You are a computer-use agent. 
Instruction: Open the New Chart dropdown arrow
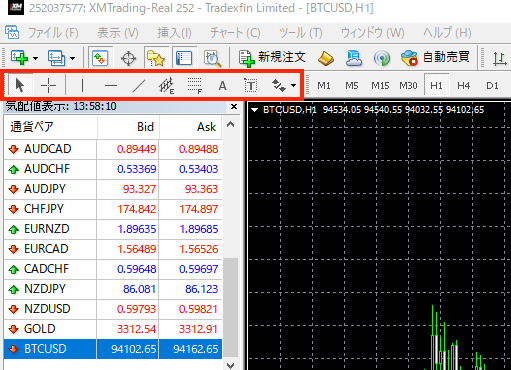[35, 58]
